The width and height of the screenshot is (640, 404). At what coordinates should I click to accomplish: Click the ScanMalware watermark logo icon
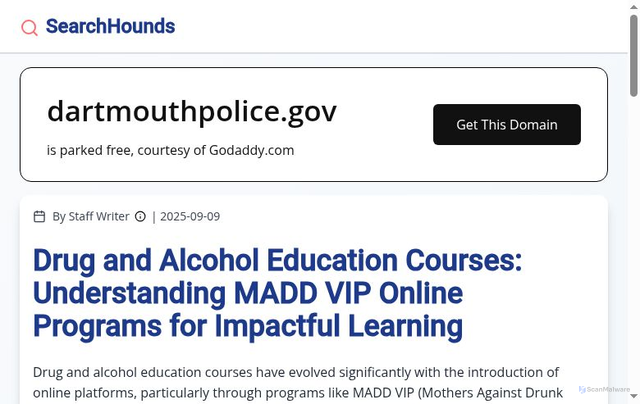(x=582, y=389)
